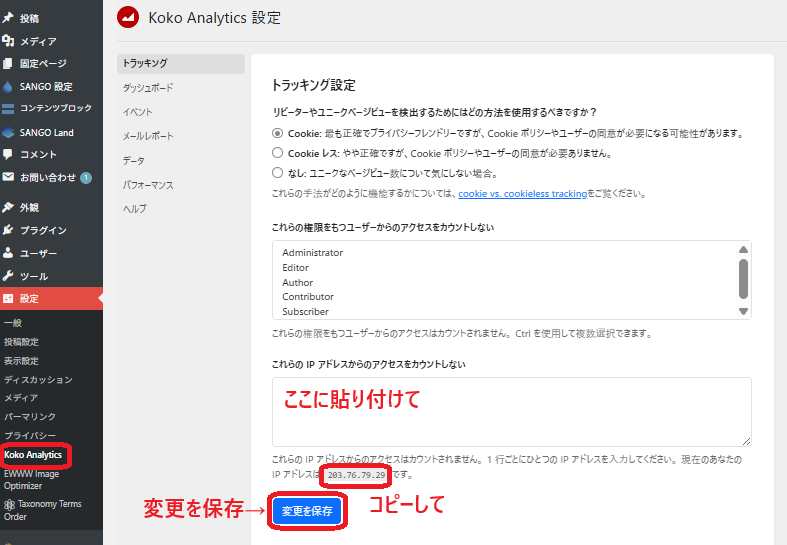Select the なし tracking radio option
The height and width of the screenshot is (545, 787).
click(x=279, y=172)
